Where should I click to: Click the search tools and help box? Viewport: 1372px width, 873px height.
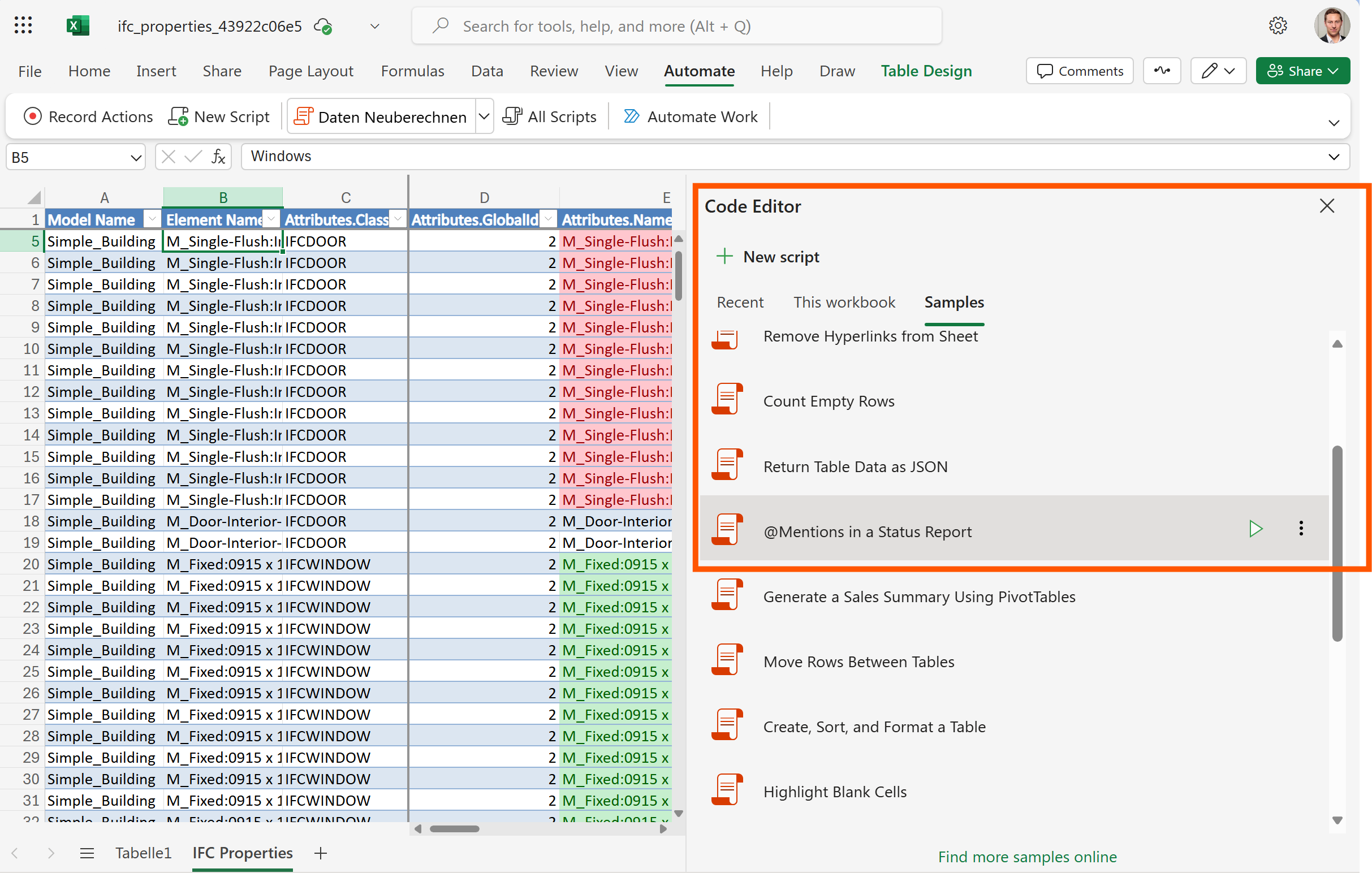click(x=676, y=26)
